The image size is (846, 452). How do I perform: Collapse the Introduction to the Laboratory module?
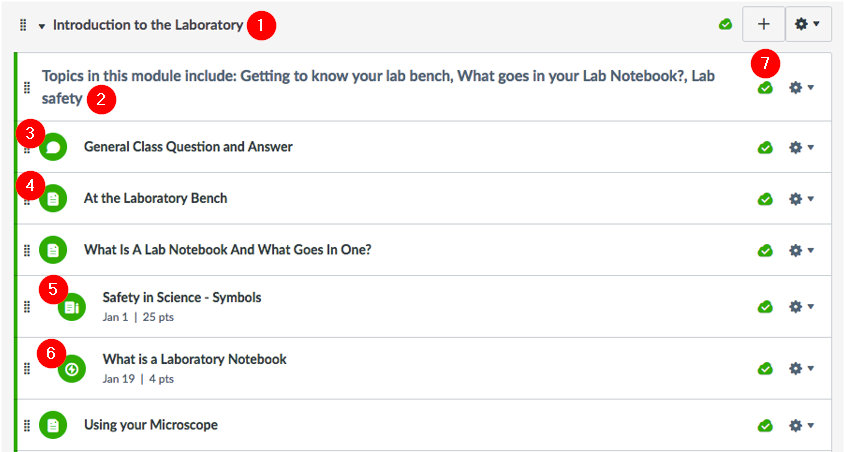42,26
